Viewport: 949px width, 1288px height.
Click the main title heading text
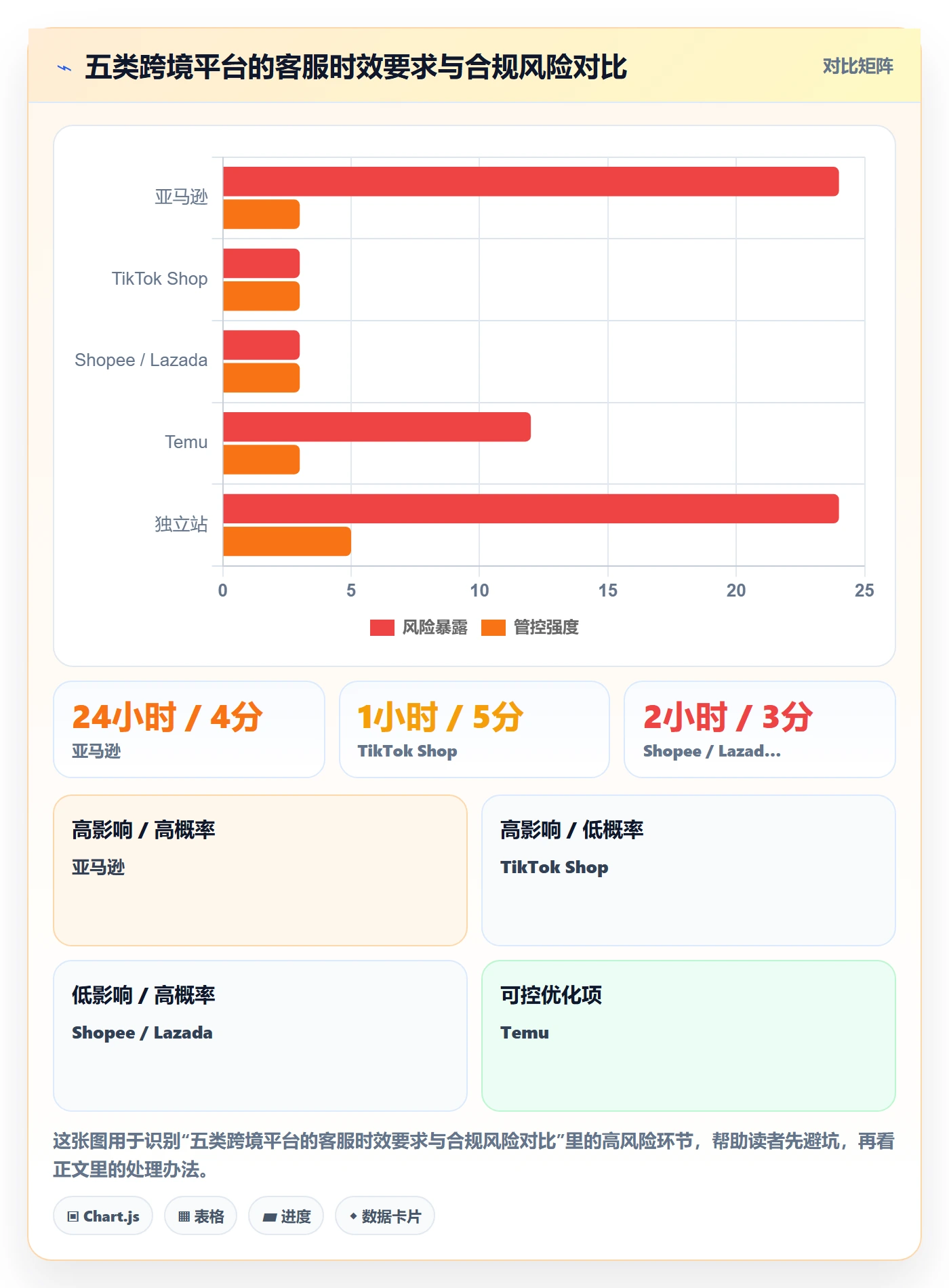point(356,67)
